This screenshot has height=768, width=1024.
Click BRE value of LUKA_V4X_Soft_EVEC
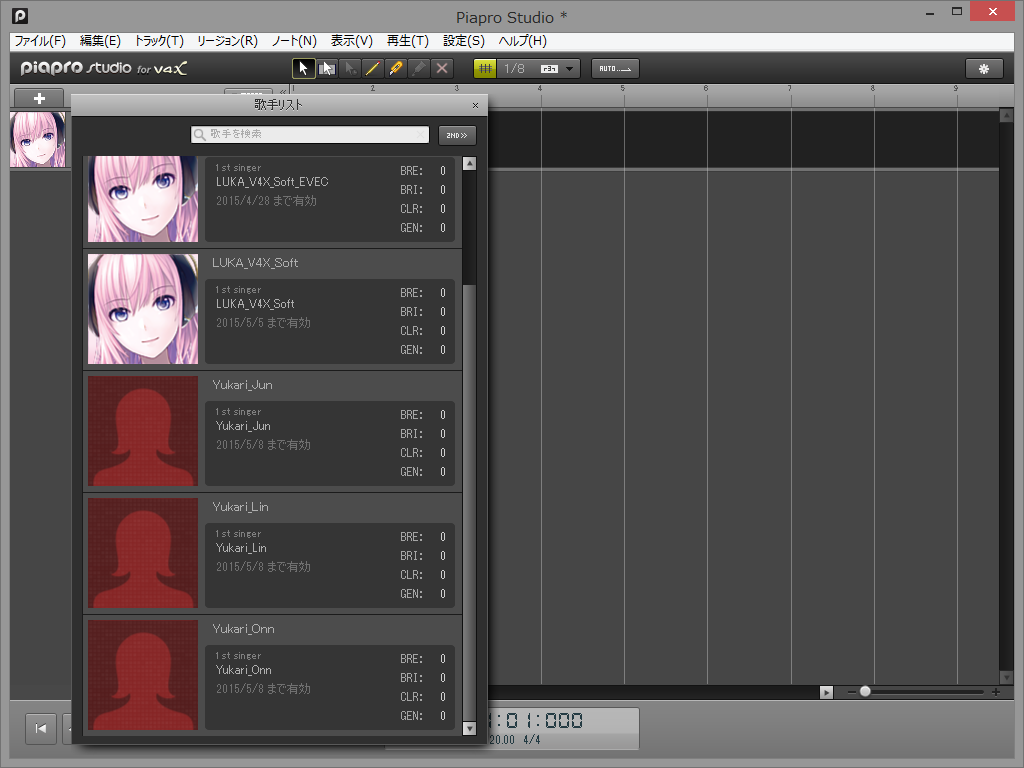coord(443,171)
